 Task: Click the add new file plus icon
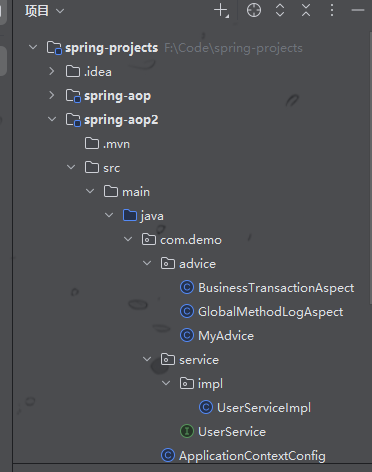point(221,11)
